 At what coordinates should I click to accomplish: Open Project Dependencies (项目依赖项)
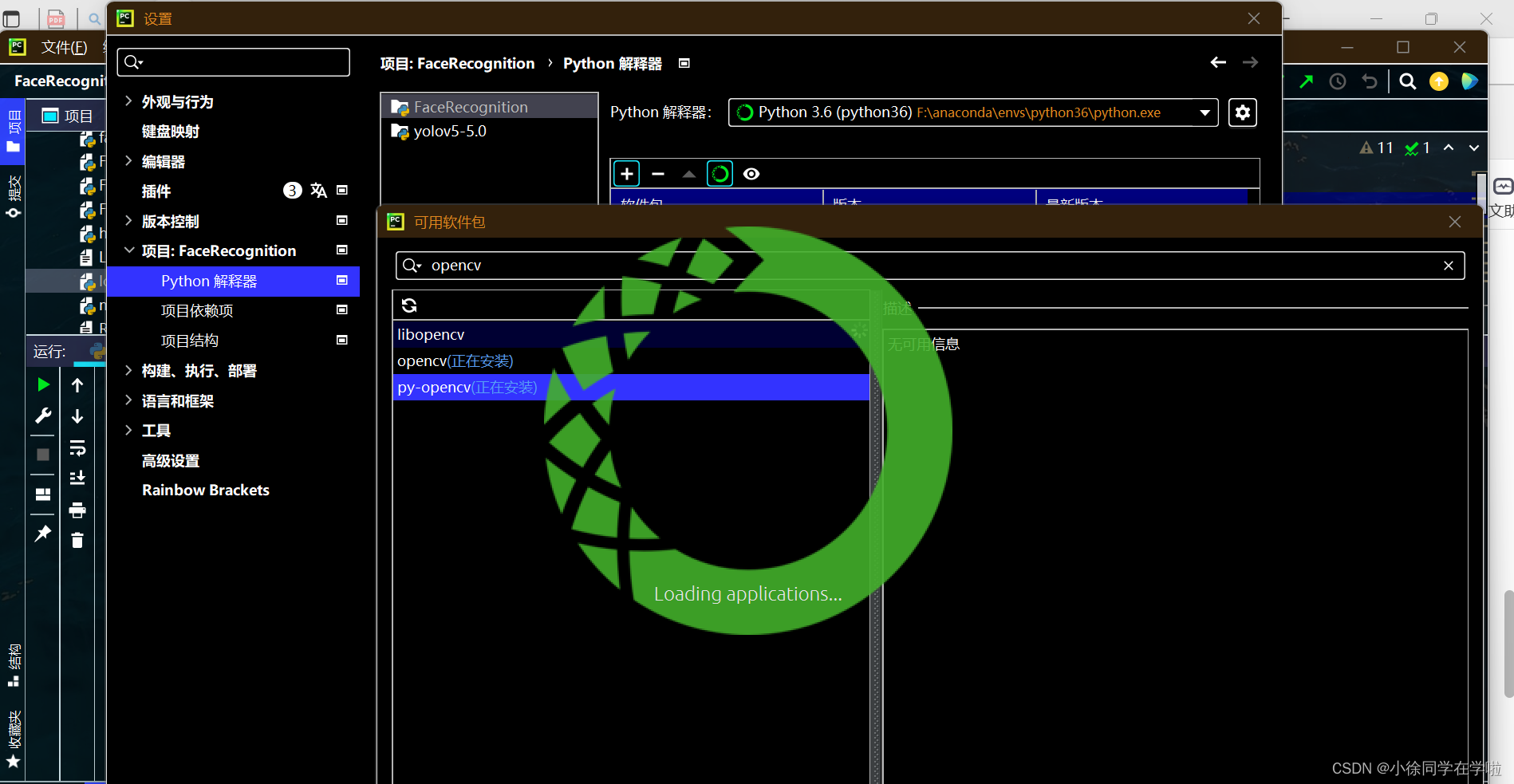pyautogui.click(x=197, y=311)
